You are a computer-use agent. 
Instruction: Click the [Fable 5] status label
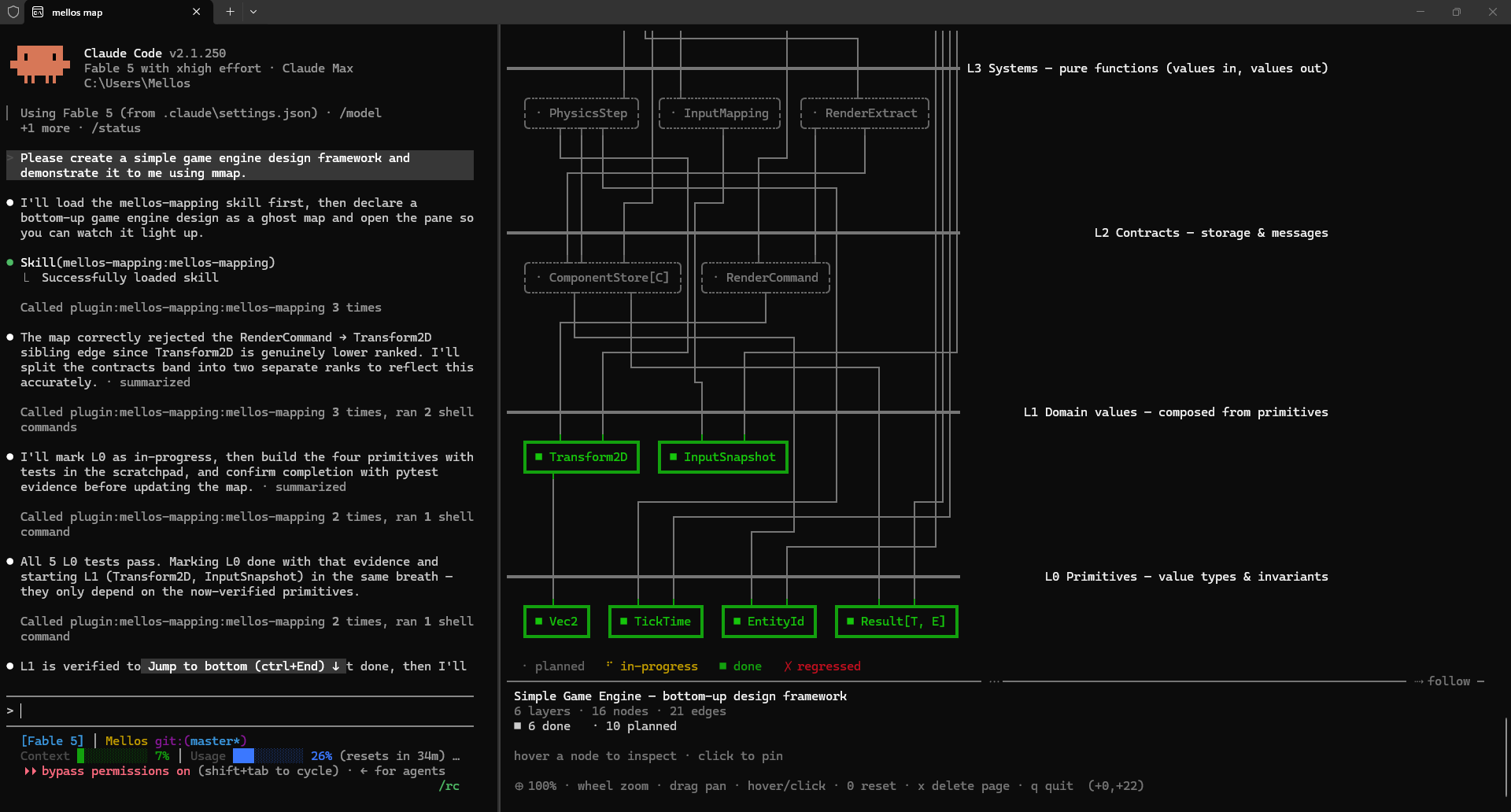(52, 741)
